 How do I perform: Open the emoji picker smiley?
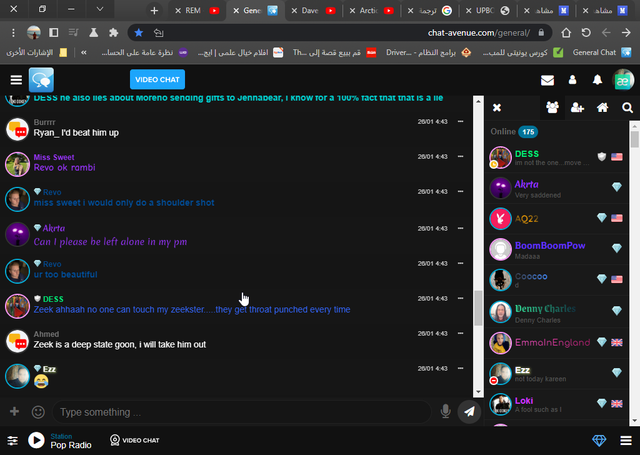point(38,412)
